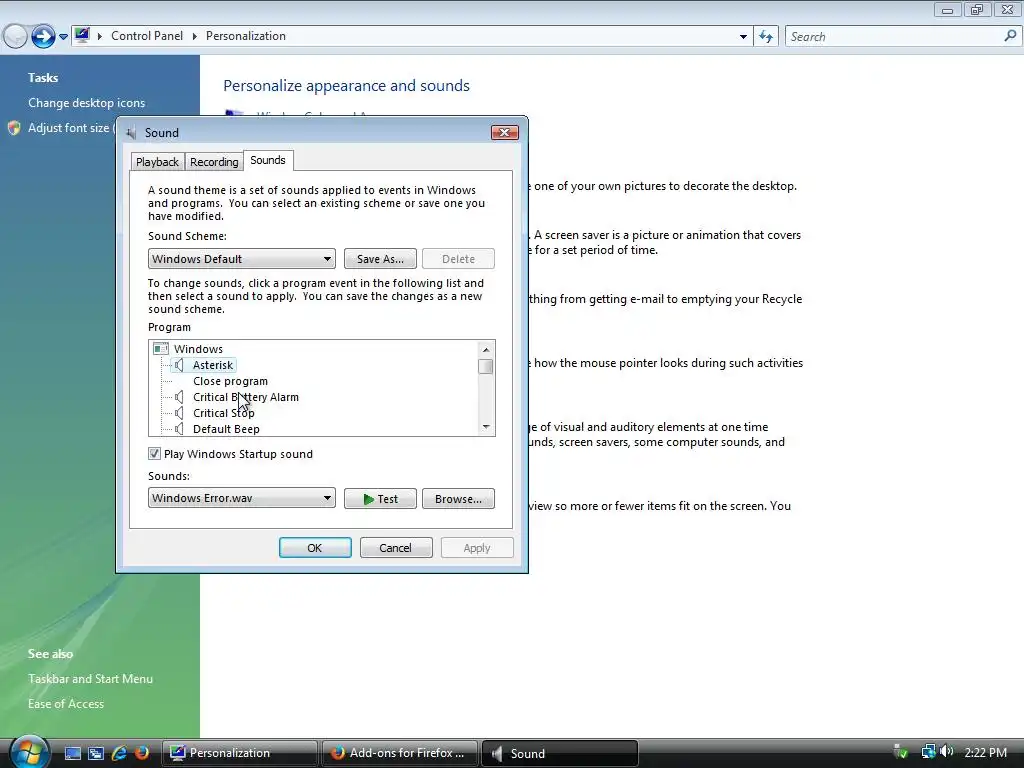Click the green safely remove hardware tray icon

901,752
